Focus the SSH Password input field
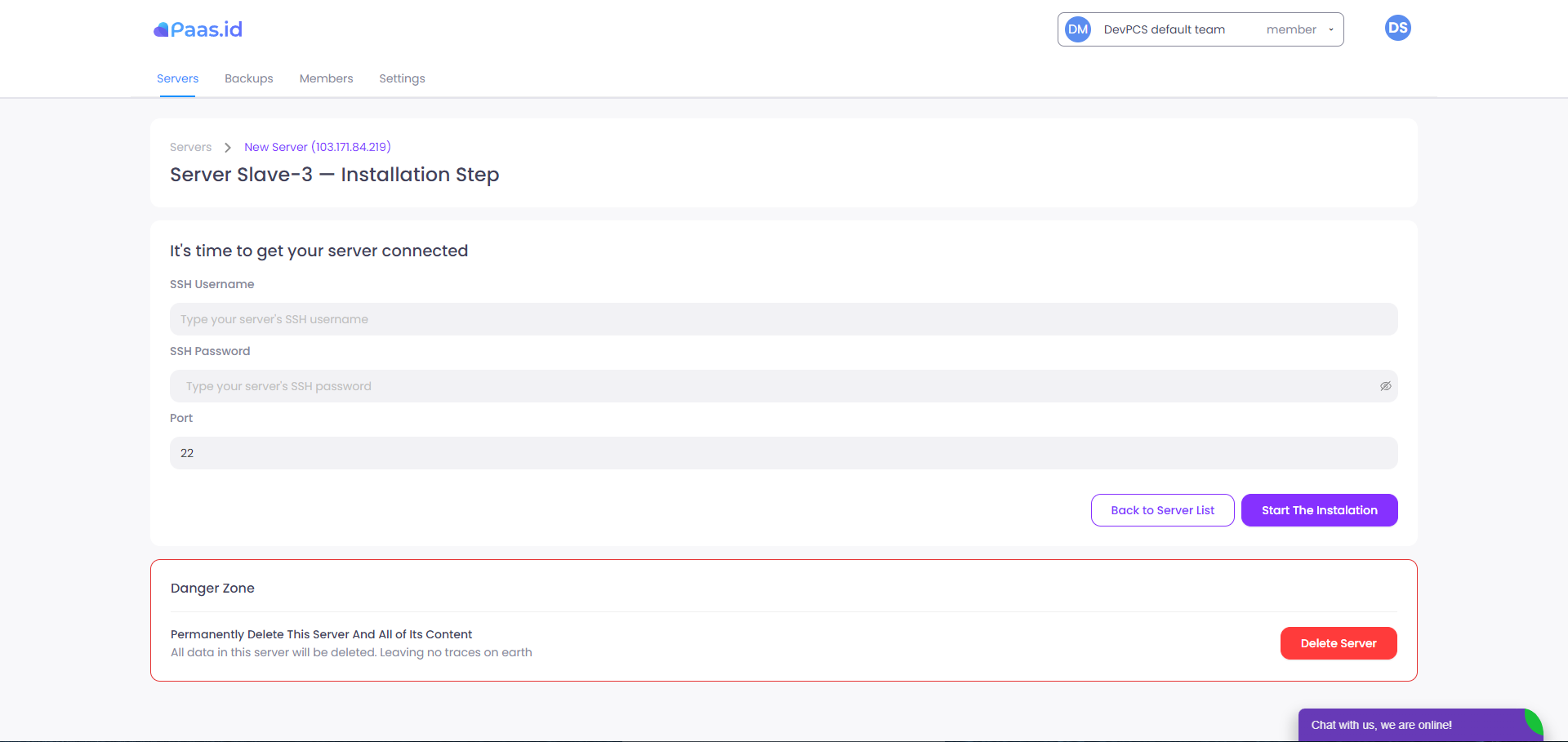The image size is (1568, 742). (783, 386)
